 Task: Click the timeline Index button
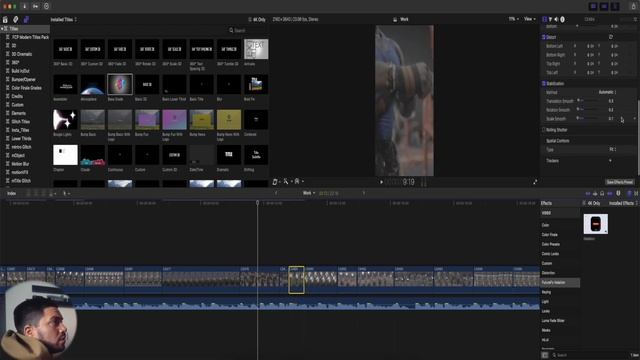pos(11,193)
